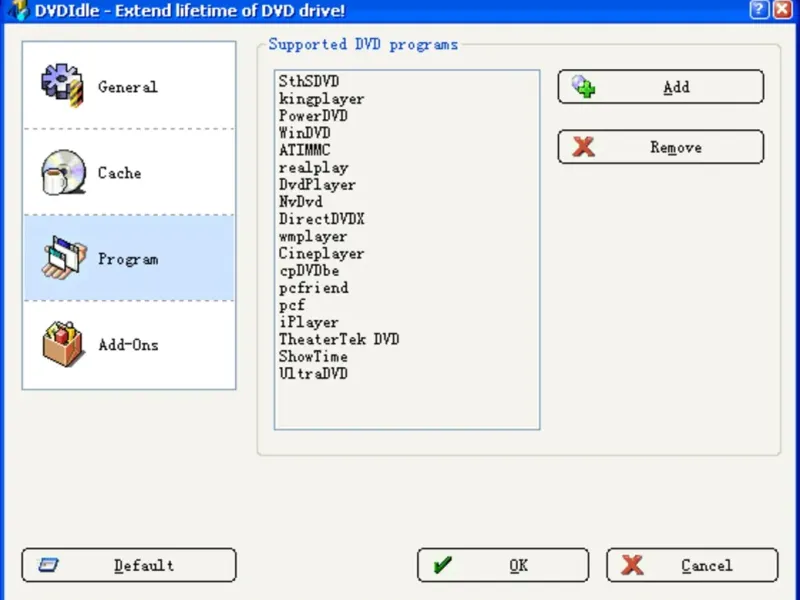Restore settings with the Default button
800x600 pixels.
[129, 565]
